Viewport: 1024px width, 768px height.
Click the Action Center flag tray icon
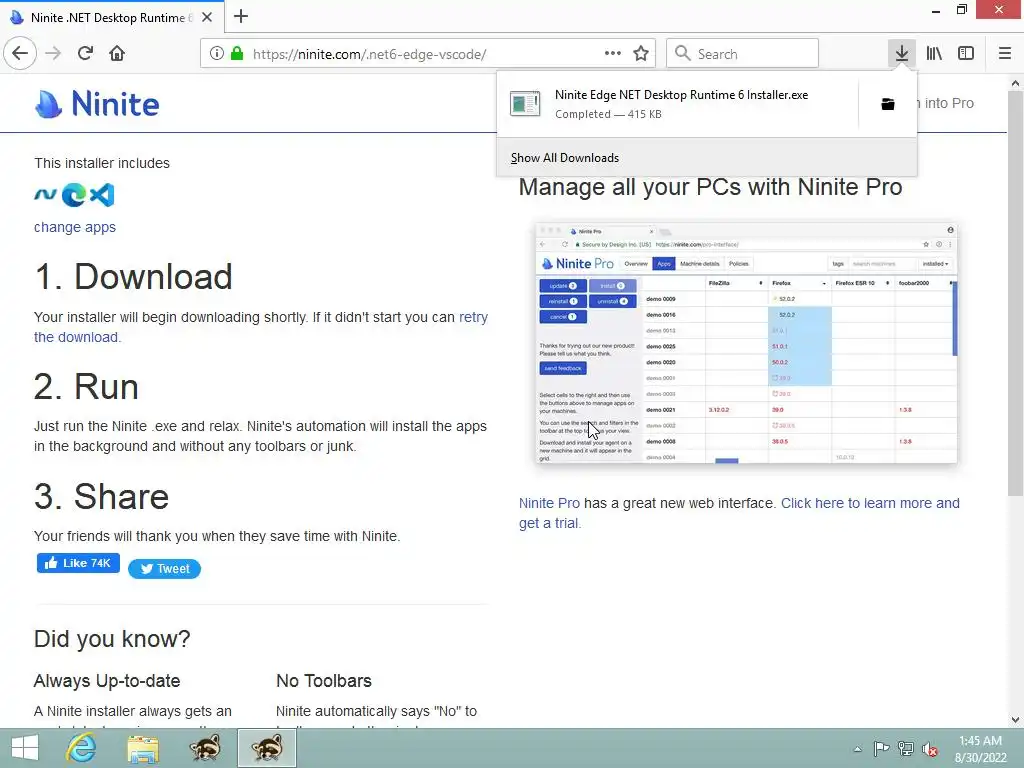pyautogui.click(x=881, y=749)
